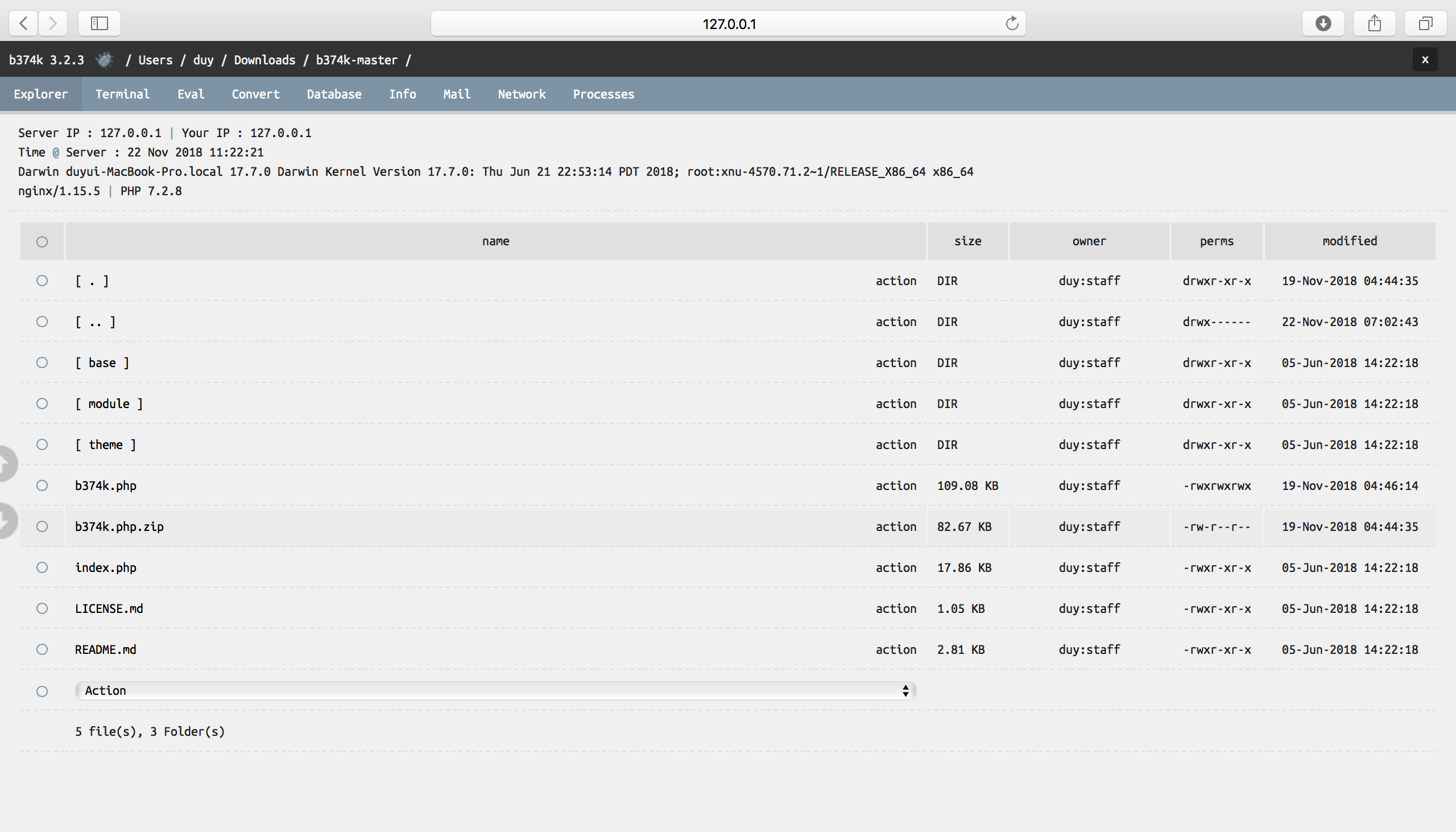Open action menu for LICENSE.md
Image resolution: width=1456 pixels, height=832 pixels.
pyautogui.click(x=896, y=608)
